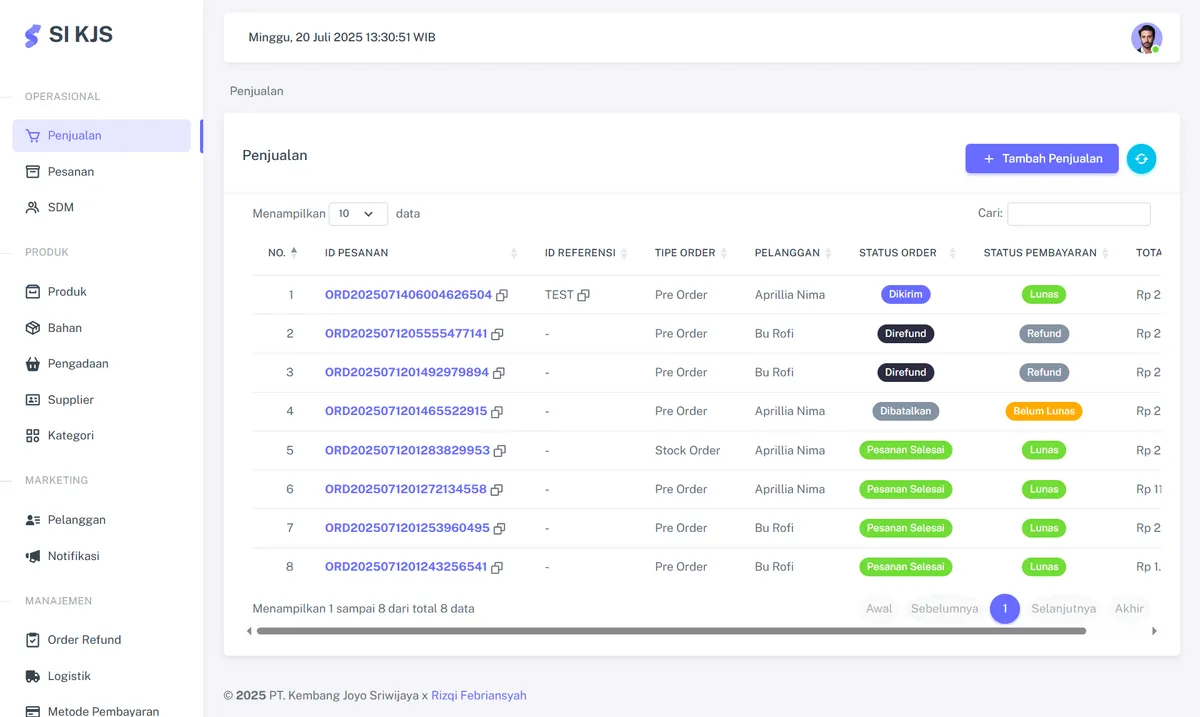Click the horizontal table scrollbar

670,631
